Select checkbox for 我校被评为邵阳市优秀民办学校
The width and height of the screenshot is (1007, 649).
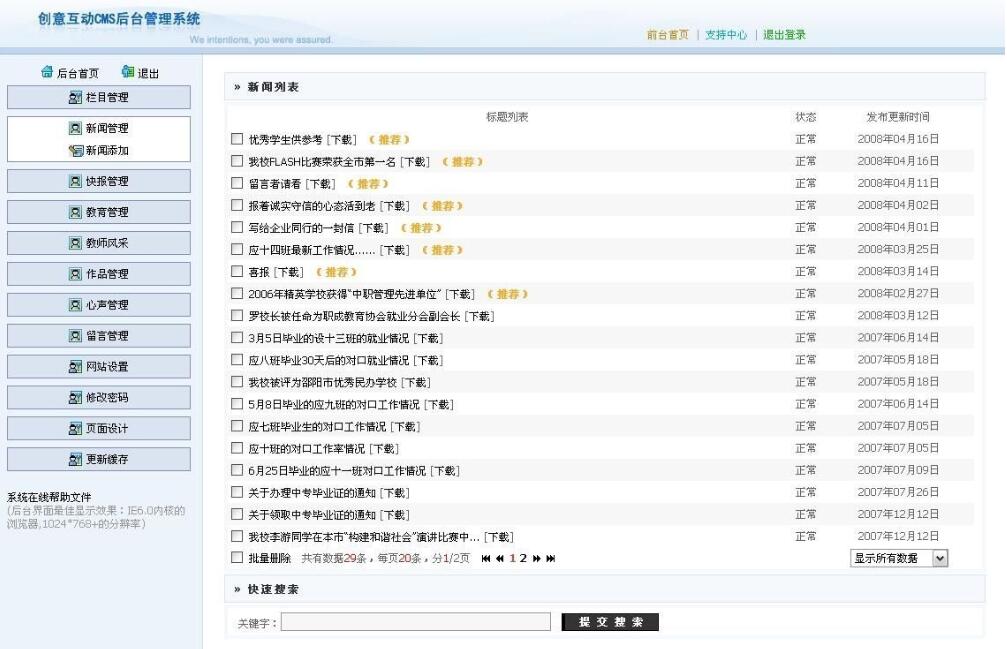coord(237,382)
